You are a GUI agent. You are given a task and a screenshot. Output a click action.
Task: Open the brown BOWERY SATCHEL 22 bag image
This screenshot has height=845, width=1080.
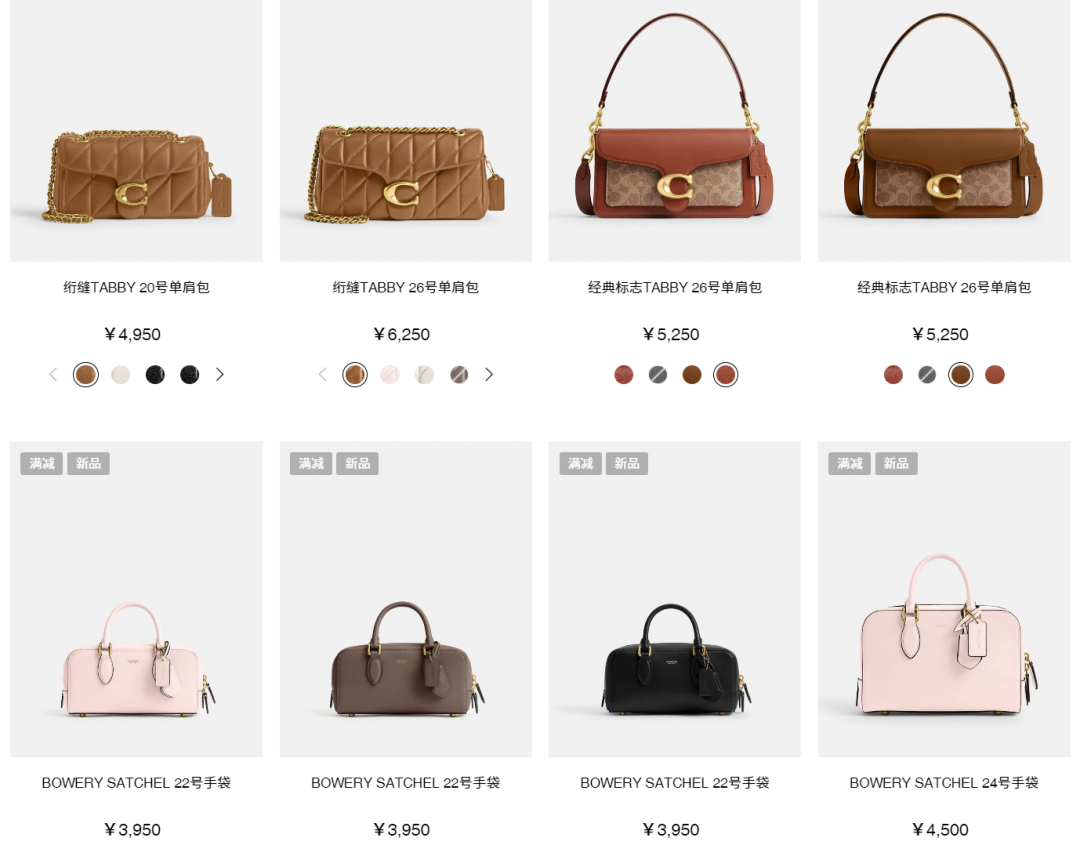pyautogui.click(x=406, y=599)
